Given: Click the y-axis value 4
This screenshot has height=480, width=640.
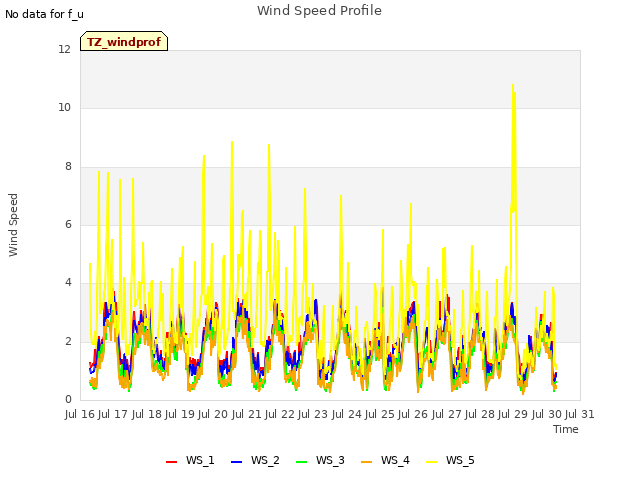Looking at the screenshot, I should (68, 282).
